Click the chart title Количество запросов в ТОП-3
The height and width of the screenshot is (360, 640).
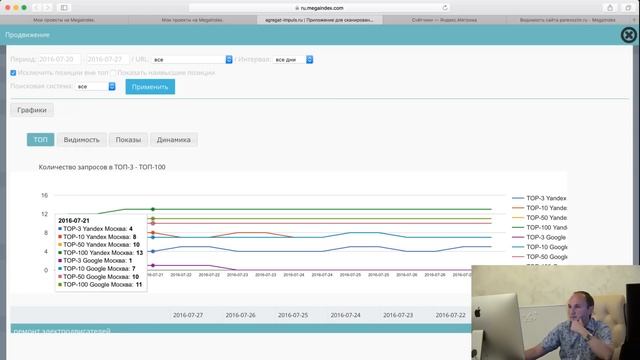pyautogui.click(x=102, y=167)
